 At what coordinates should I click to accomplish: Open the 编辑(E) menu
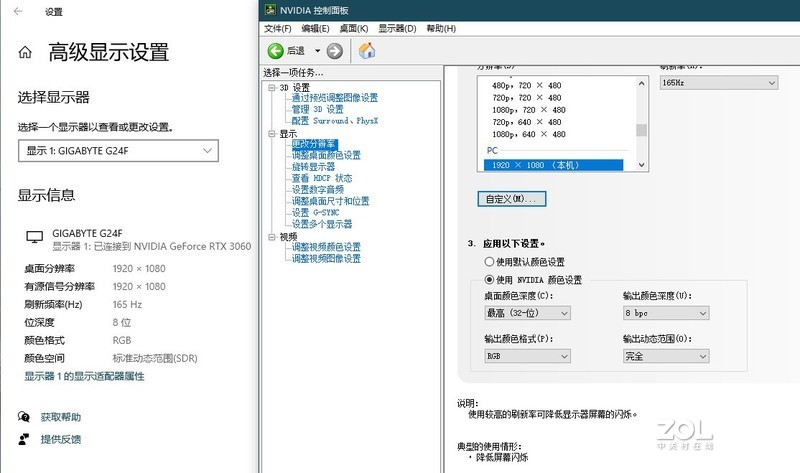tap(315, 29)
